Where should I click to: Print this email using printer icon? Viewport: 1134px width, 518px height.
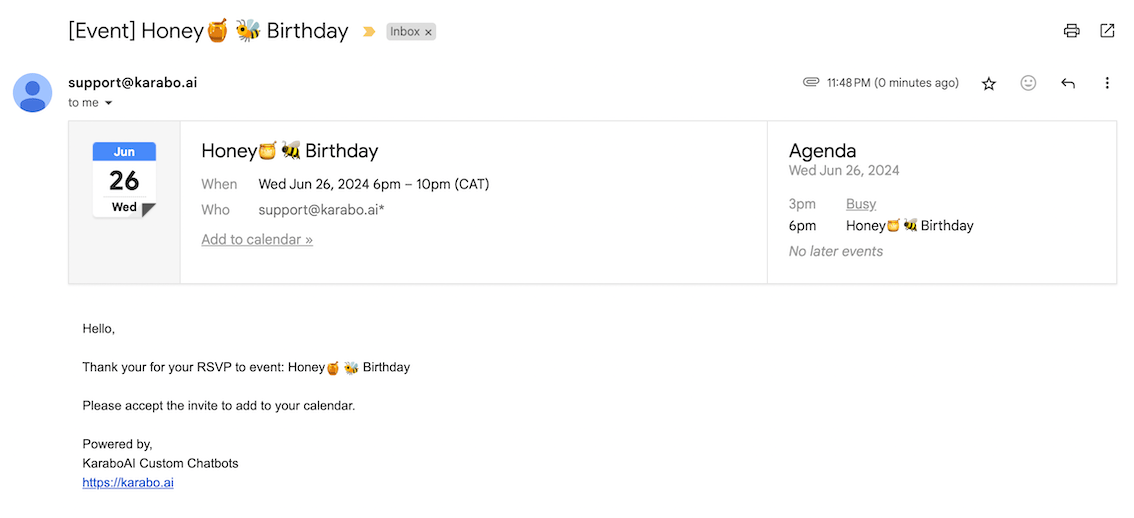[1072, 31]
